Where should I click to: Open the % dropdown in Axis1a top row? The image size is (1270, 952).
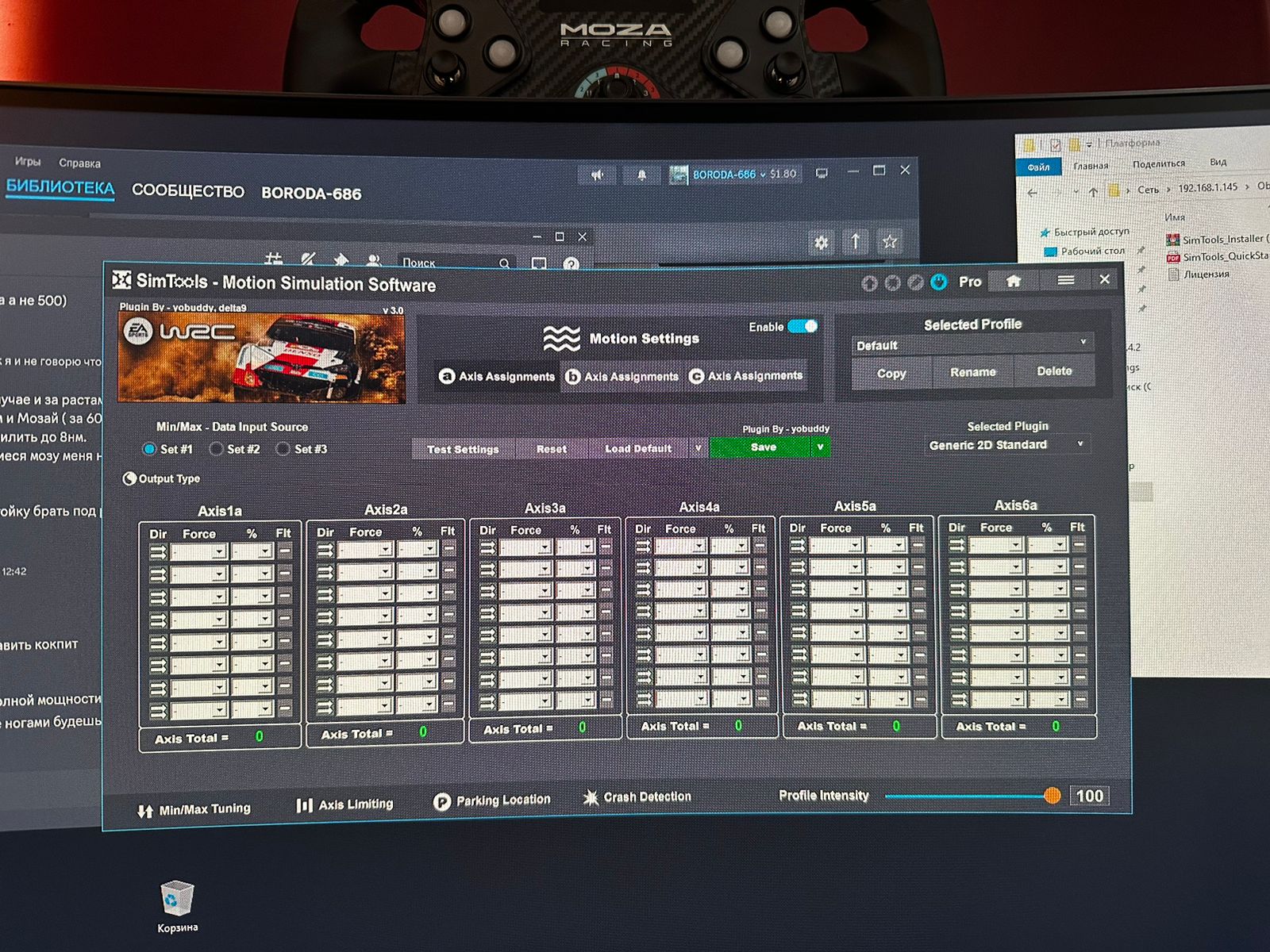pyautogui.click(x=252, y=551)
